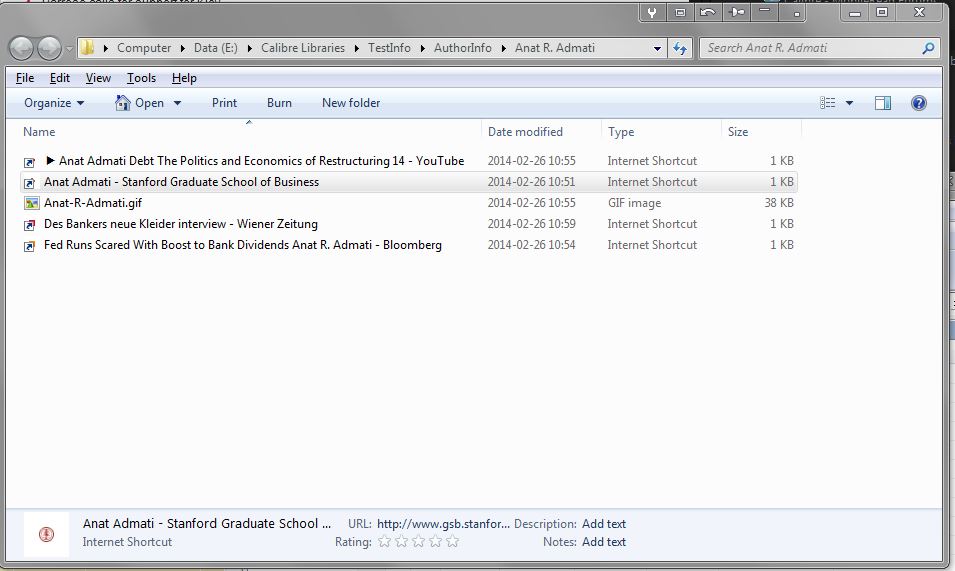Click Burn in the command bar

[x=279, y=103]
